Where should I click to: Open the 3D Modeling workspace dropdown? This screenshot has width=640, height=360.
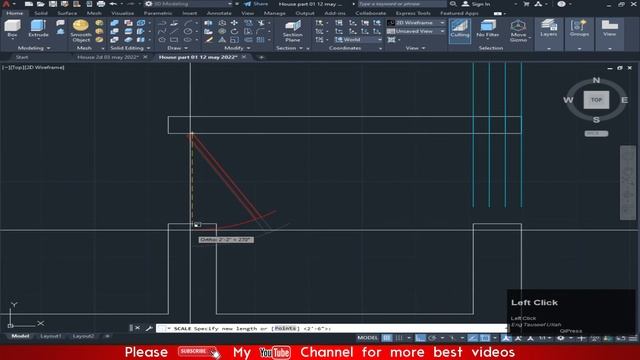189,4
